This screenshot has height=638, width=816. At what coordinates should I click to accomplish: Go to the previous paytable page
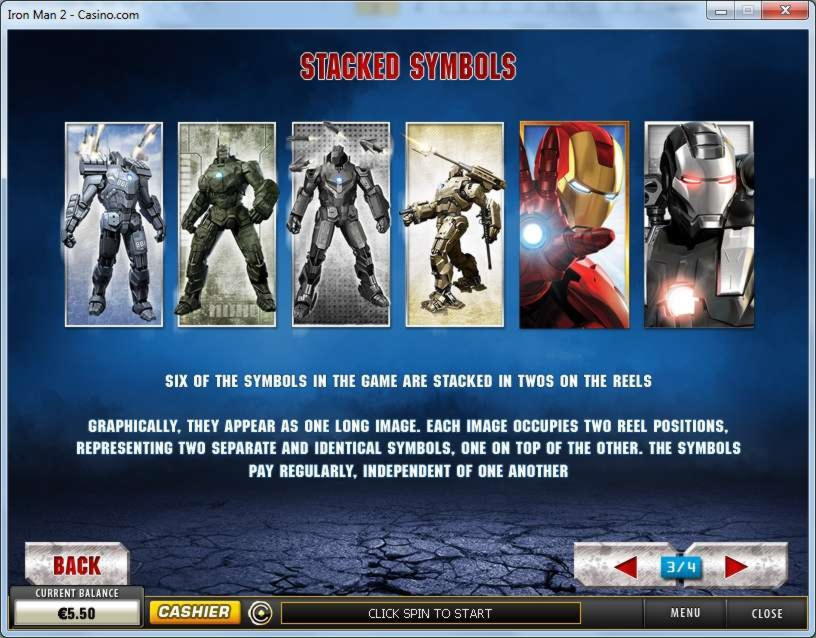coord(625,566)
